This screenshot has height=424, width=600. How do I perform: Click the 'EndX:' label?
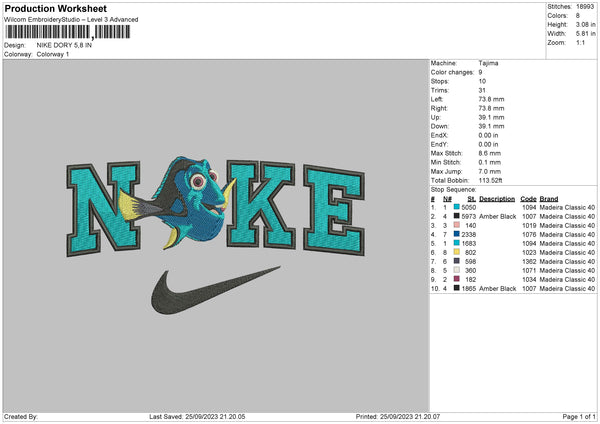[x=439, y=135]
